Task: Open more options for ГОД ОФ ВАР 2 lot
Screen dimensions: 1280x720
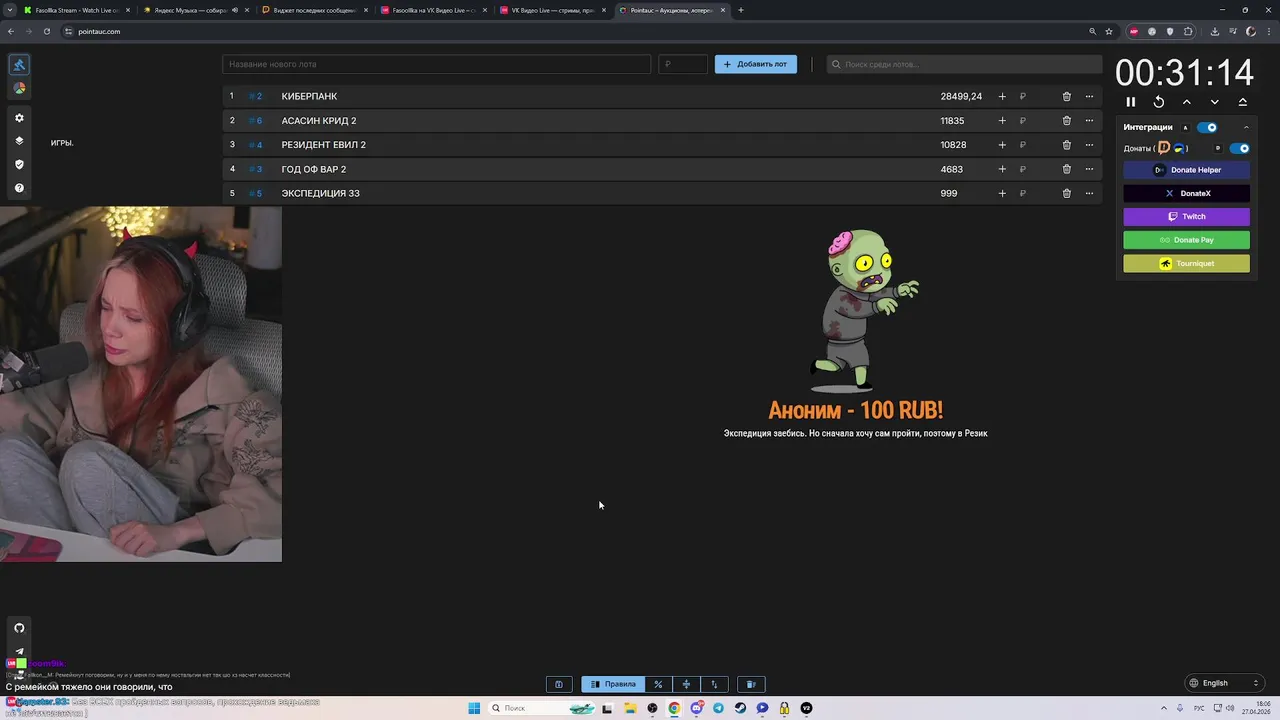Action: point(1089,169)
